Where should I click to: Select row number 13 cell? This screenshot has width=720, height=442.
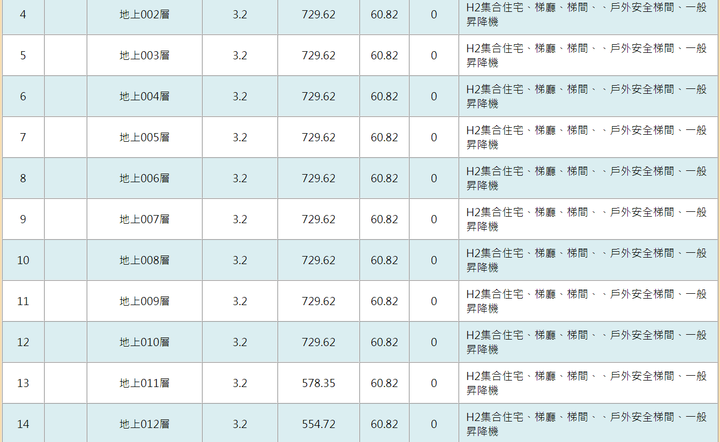coord(23,383)
